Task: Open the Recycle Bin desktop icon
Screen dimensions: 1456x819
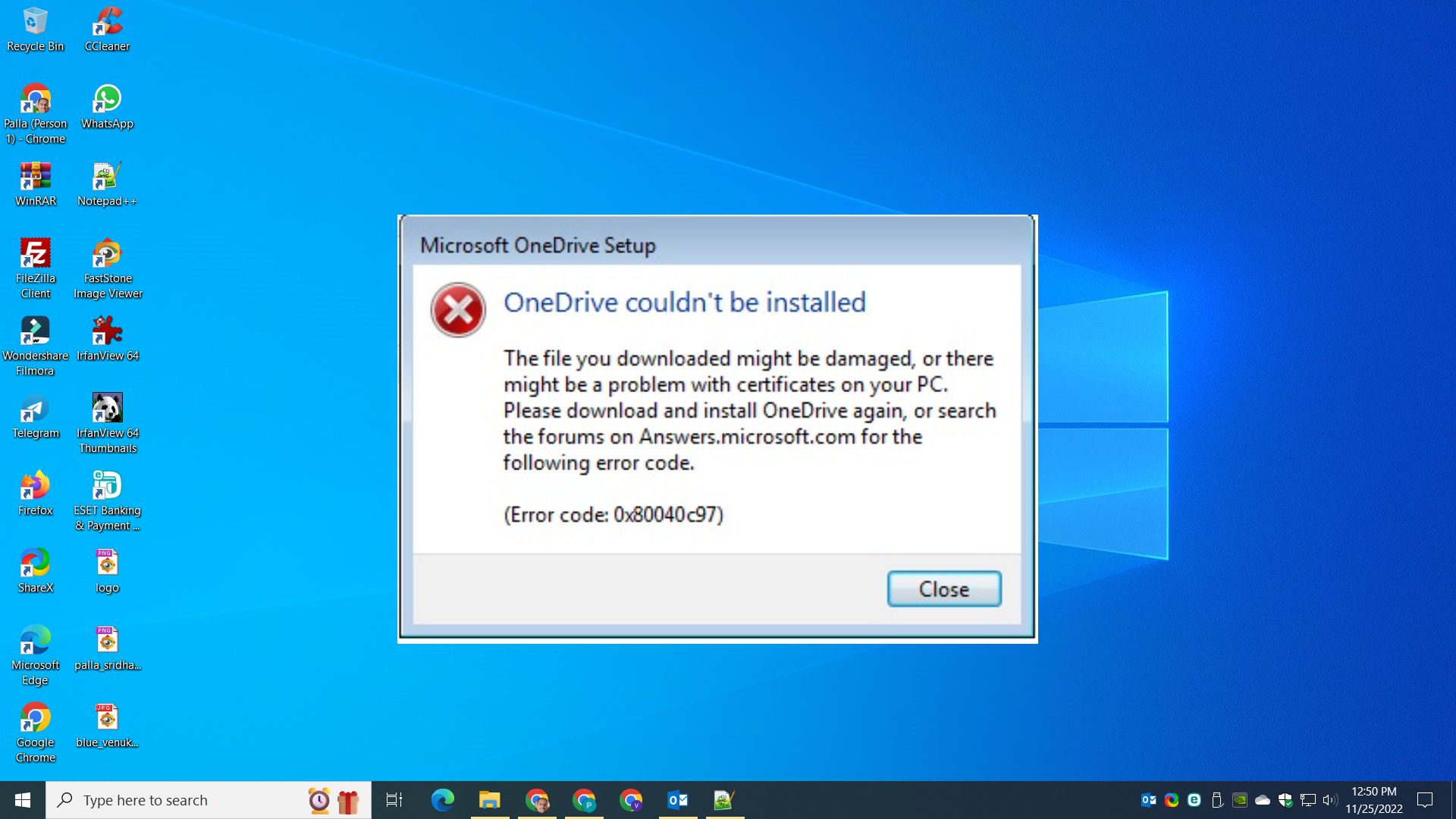Action: 35,30
